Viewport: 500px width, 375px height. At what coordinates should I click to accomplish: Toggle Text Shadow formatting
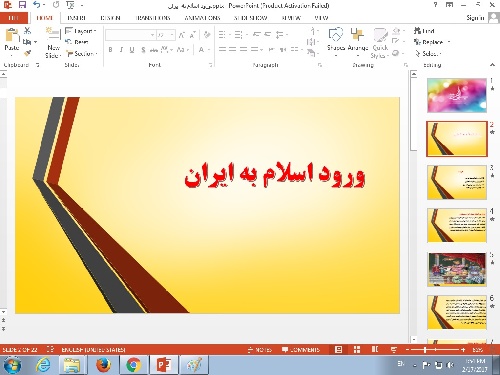pyautogui.click(x=143, y=50)
